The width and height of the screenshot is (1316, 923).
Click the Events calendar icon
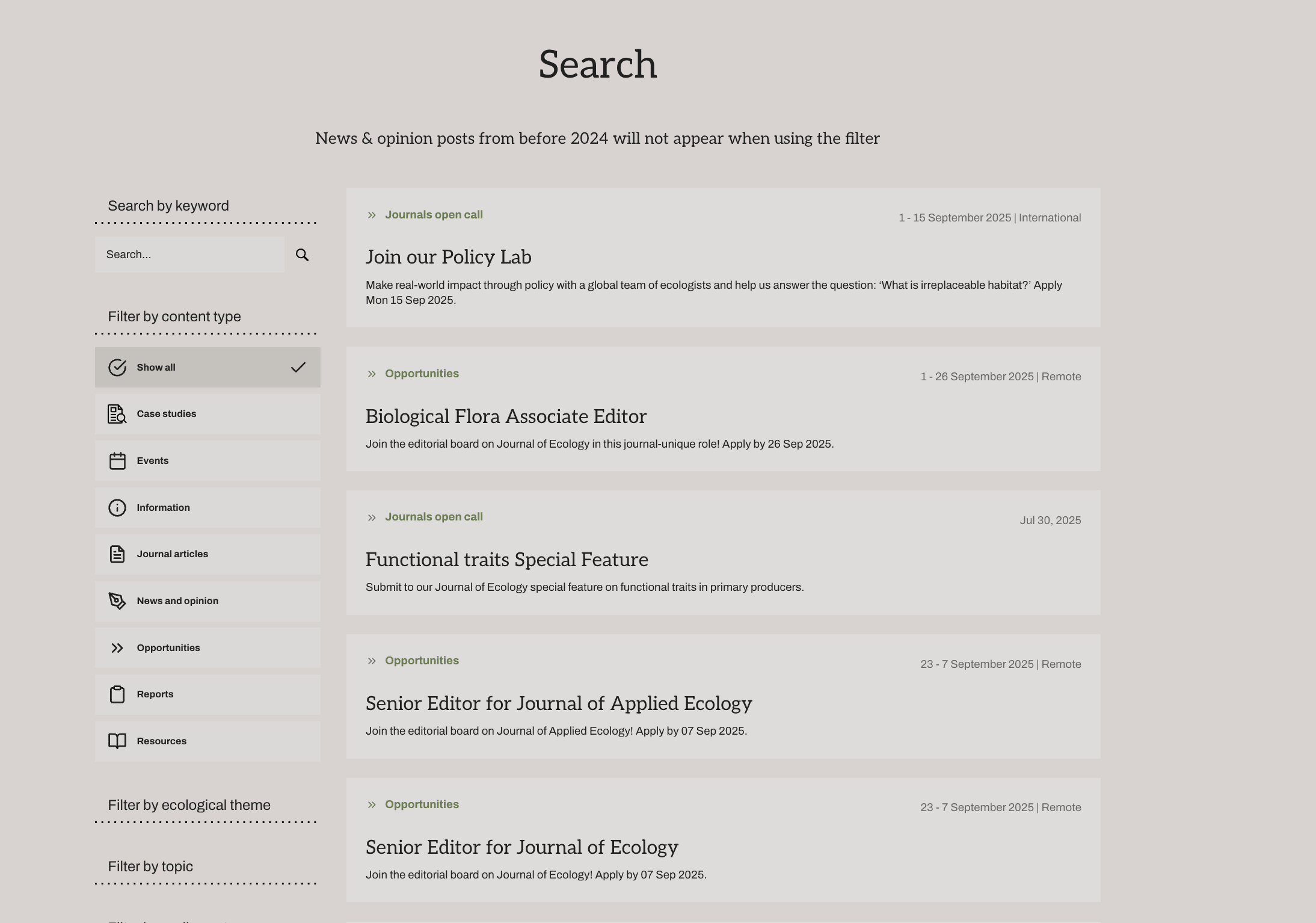[117, 461]
